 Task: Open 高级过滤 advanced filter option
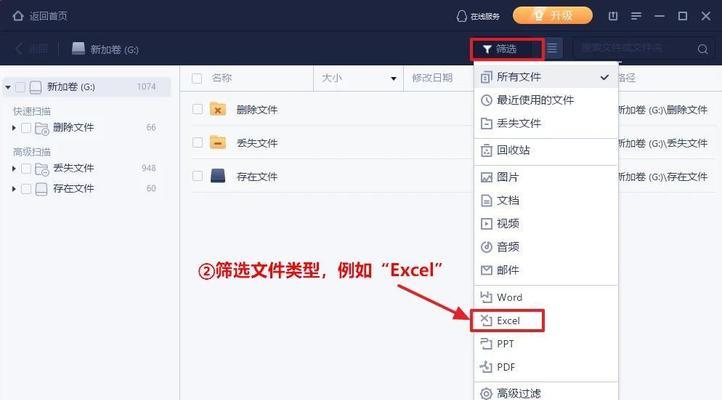pos(545,394)
